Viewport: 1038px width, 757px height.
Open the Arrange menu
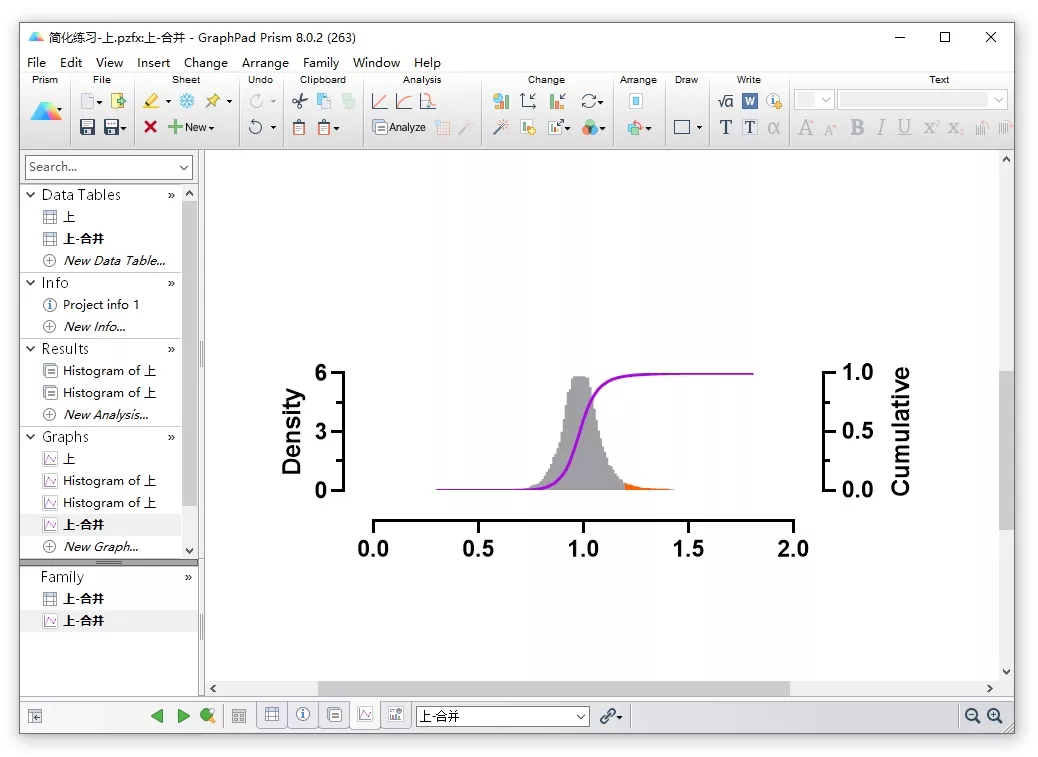(265, 62)
